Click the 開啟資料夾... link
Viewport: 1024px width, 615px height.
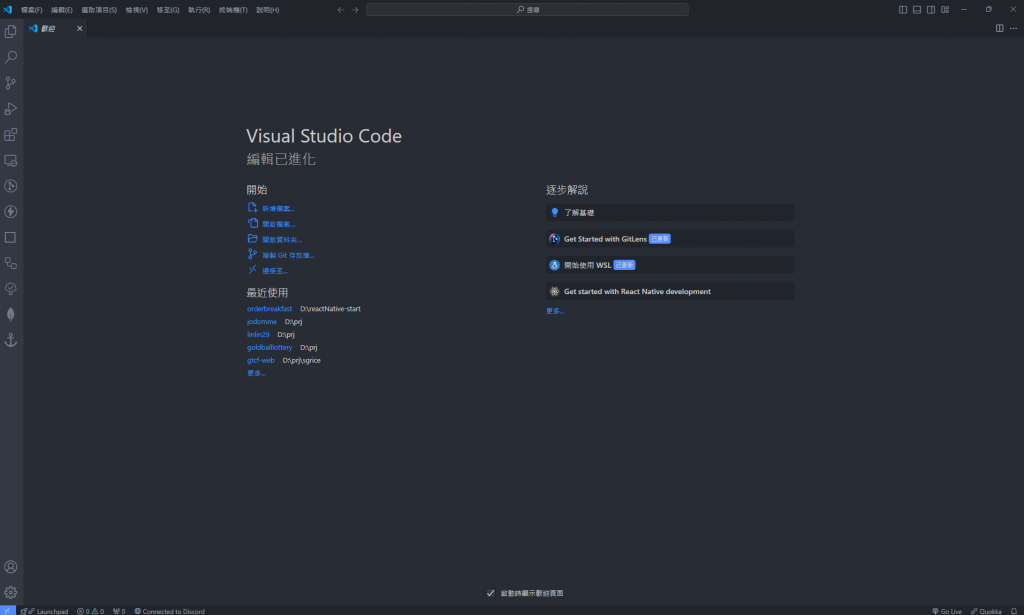click(x=282, y=240)
